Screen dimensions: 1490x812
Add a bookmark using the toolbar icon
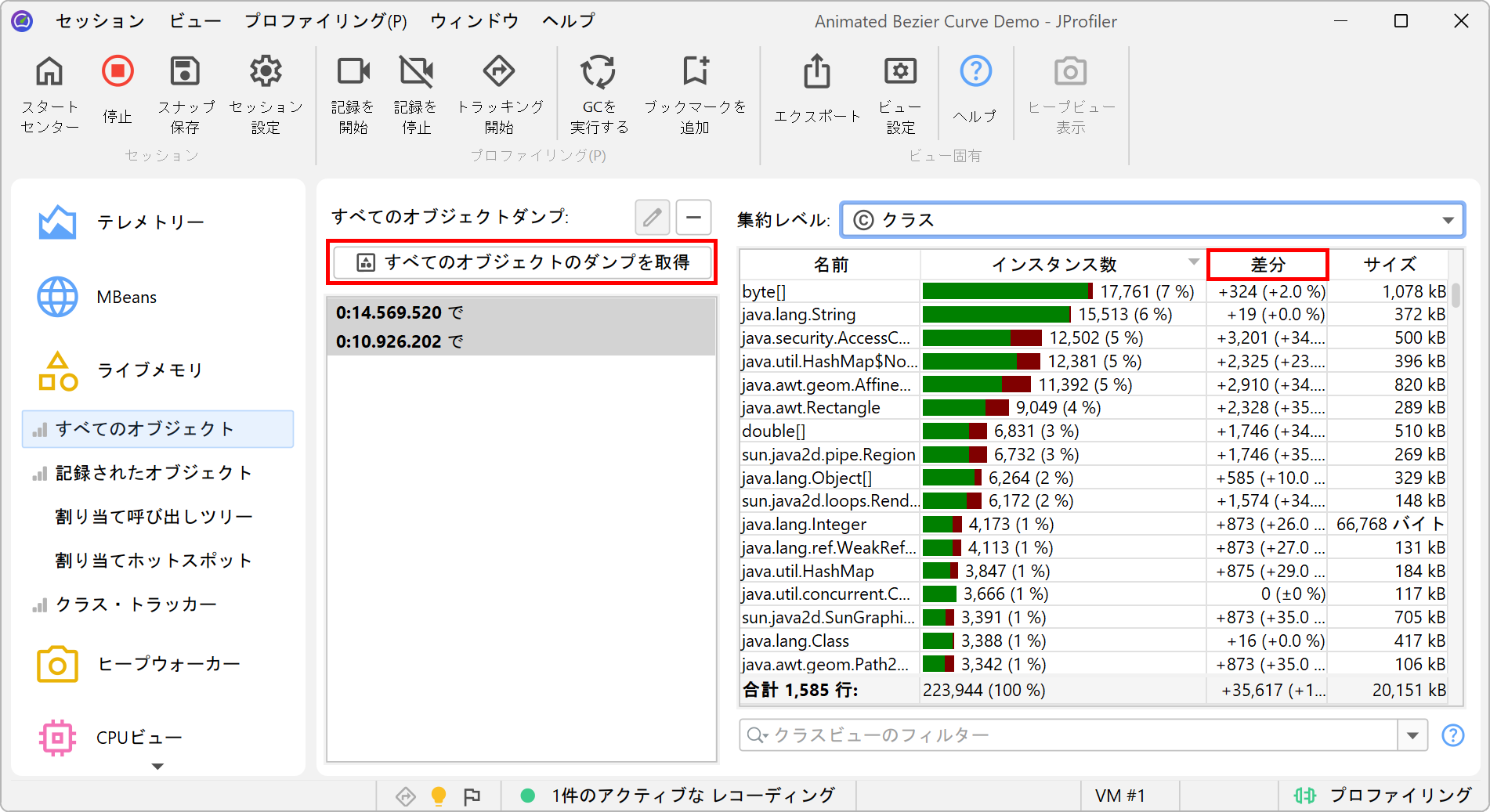695,72
